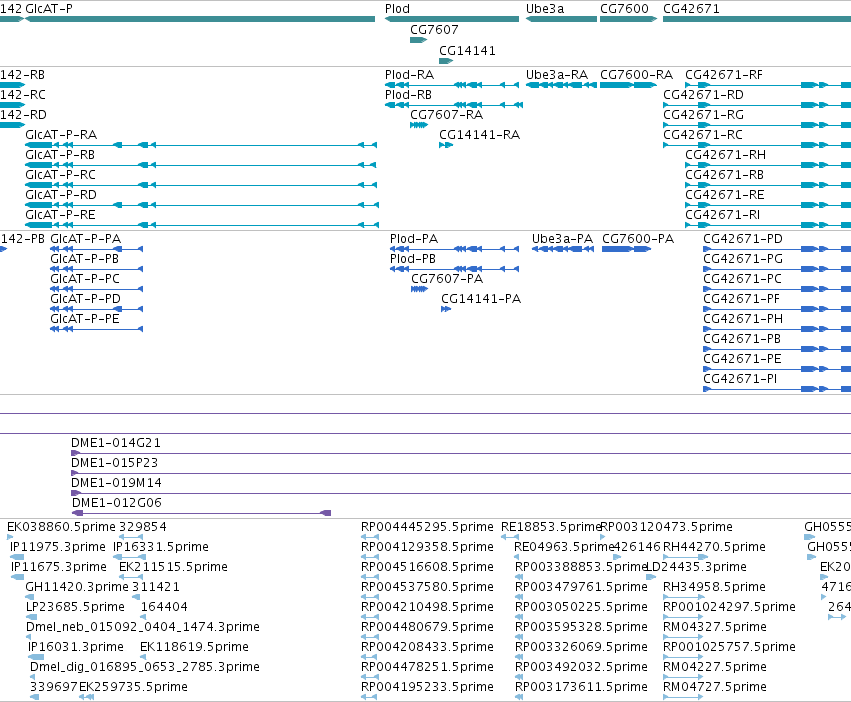This screenshot has width=851, height=702.
Task: Click the GlcAT-P gene label
Action: pyautogui.click(x=49, y=9)
